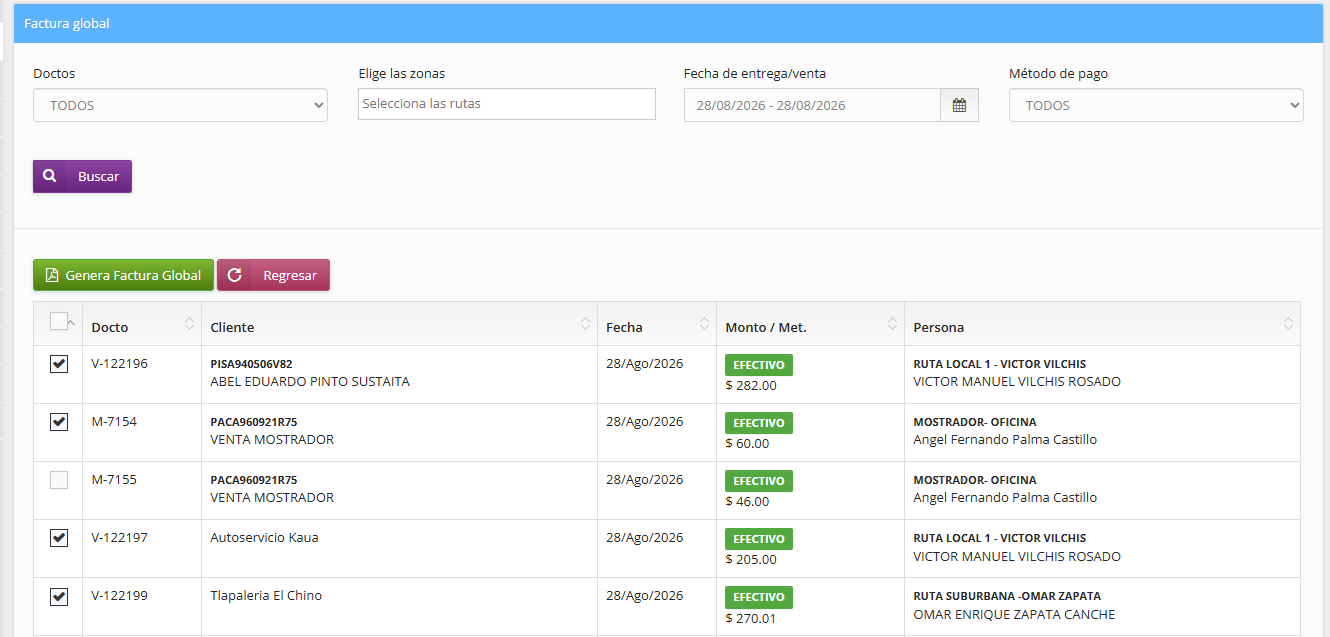
Task: Open the Doctos dropdown showing TODOS
Action: click(x=180, y=105)
